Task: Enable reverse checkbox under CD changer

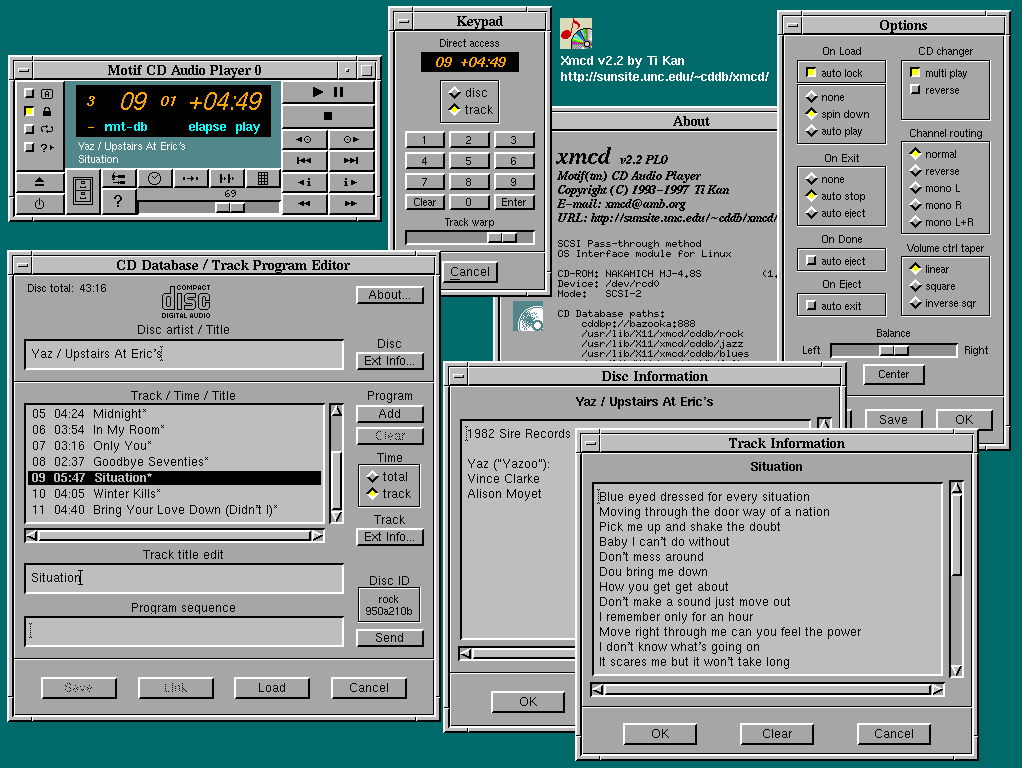Action: click(915, 89)
